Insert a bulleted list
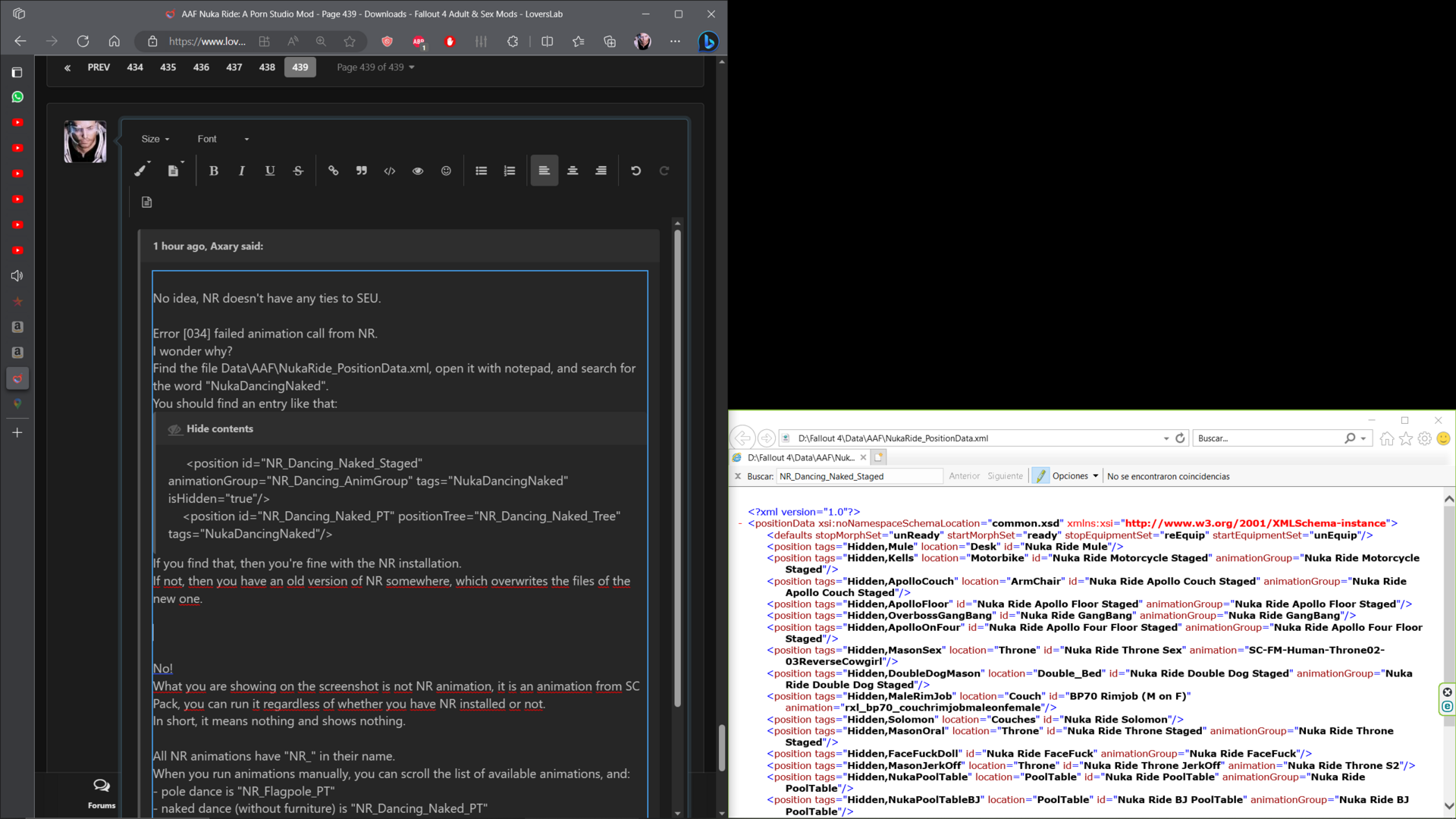 [481, 171]
